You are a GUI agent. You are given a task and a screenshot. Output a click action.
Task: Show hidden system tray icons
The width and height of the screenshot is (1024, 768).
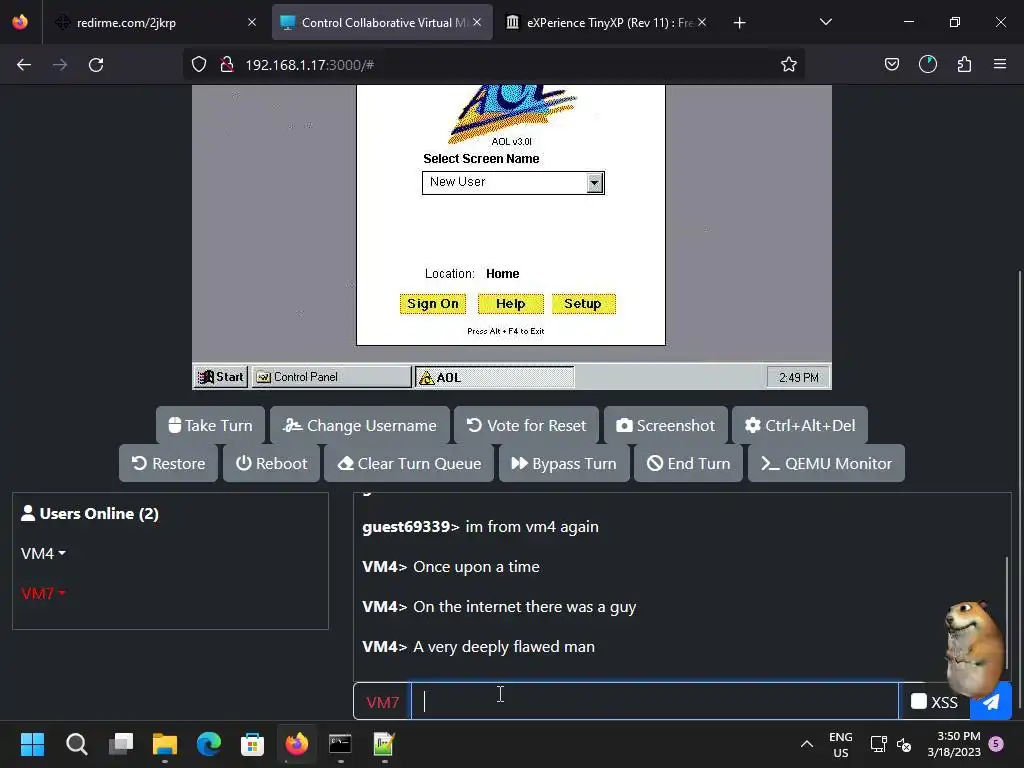807,744
